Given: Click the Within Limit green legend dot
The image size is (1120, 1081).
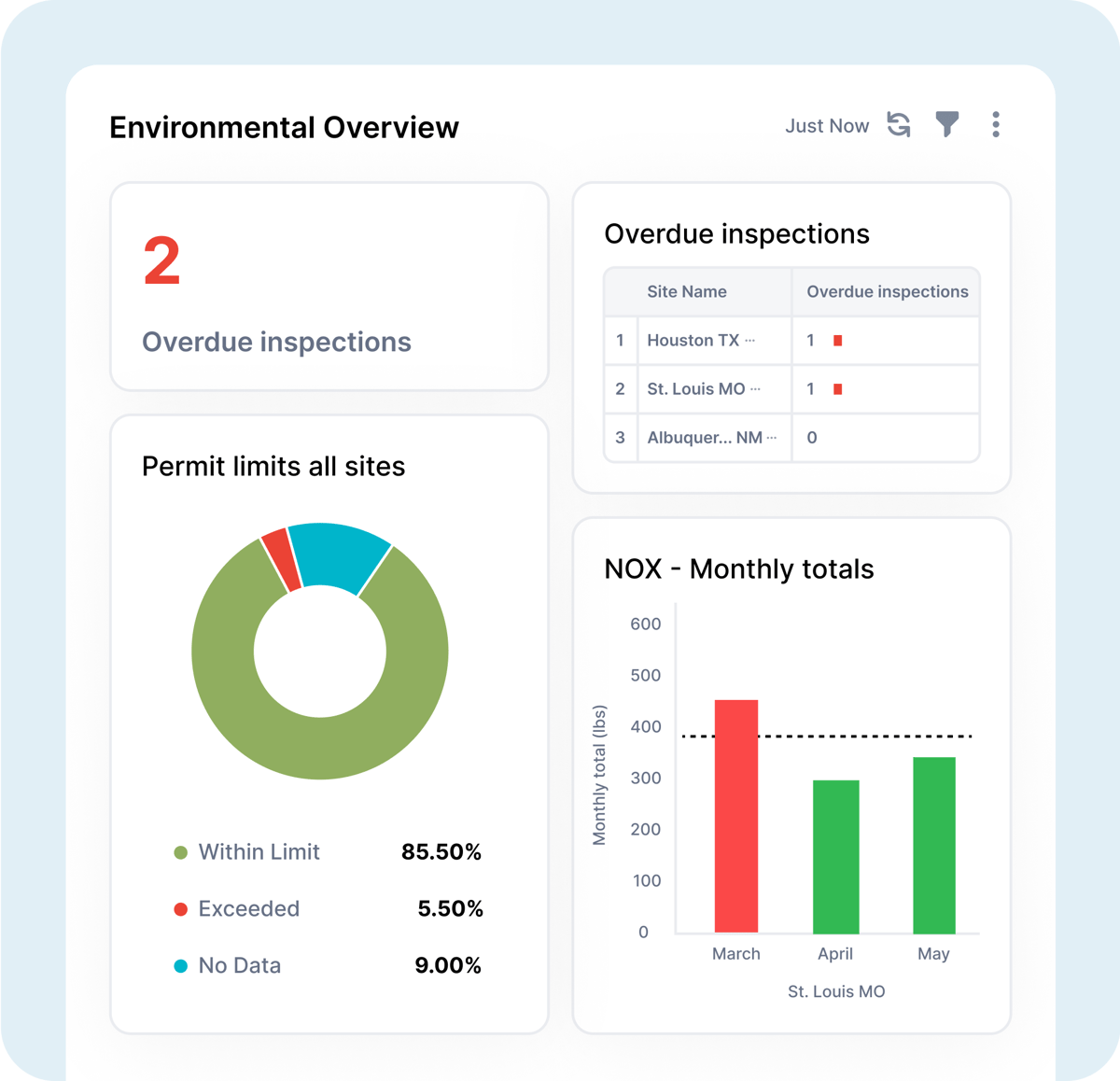Looking at the screenshot, I should click(x=180, y=851).
